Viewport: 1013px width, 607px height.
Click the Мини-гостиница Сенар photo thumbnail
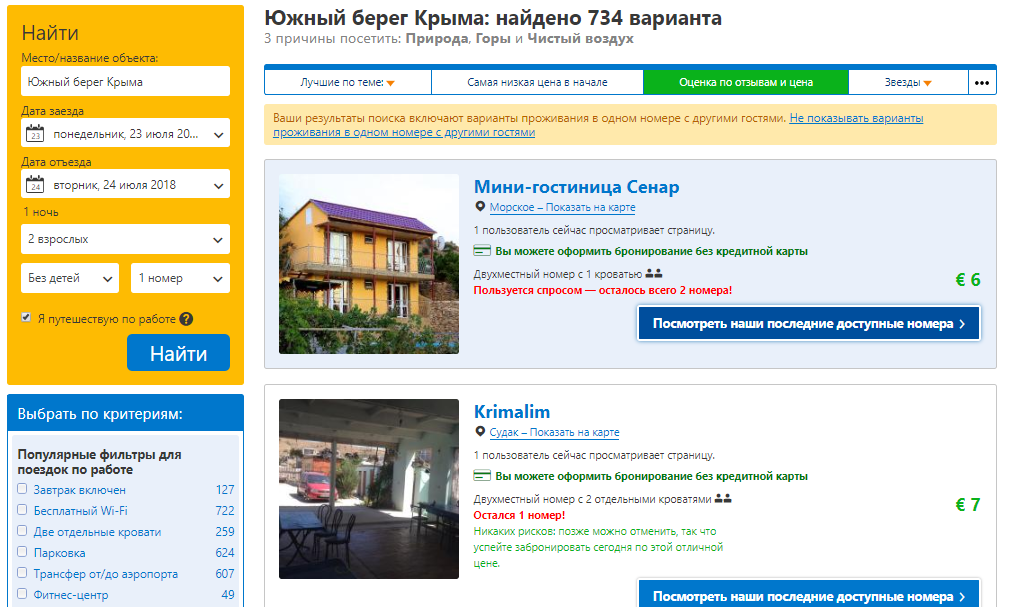[367, 264]
